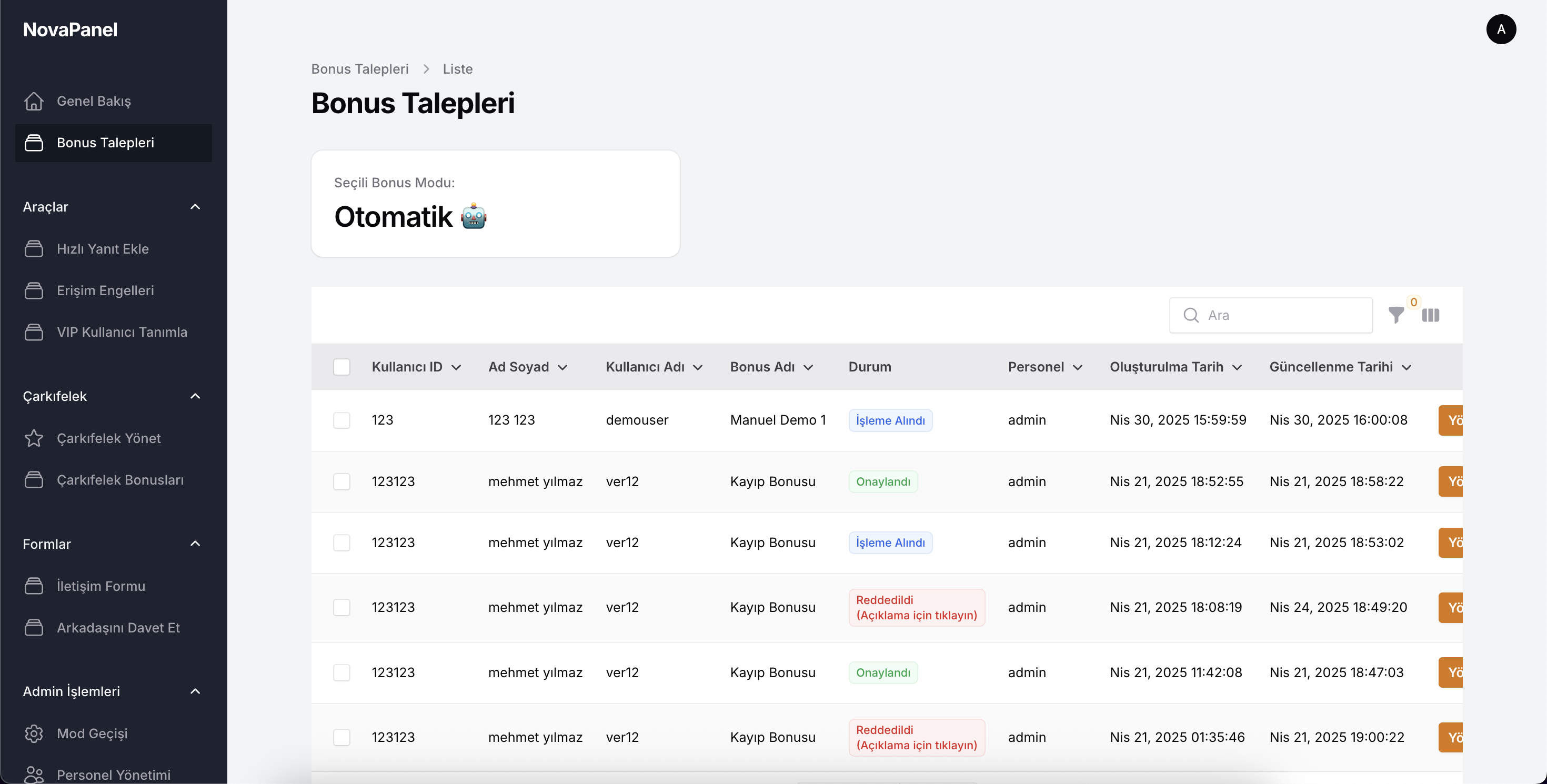The width and height of the screenshot is (1547, 784).
Task: Select row created Nis 21, 2025 18:08:19
Action: (x=341, y=608)
